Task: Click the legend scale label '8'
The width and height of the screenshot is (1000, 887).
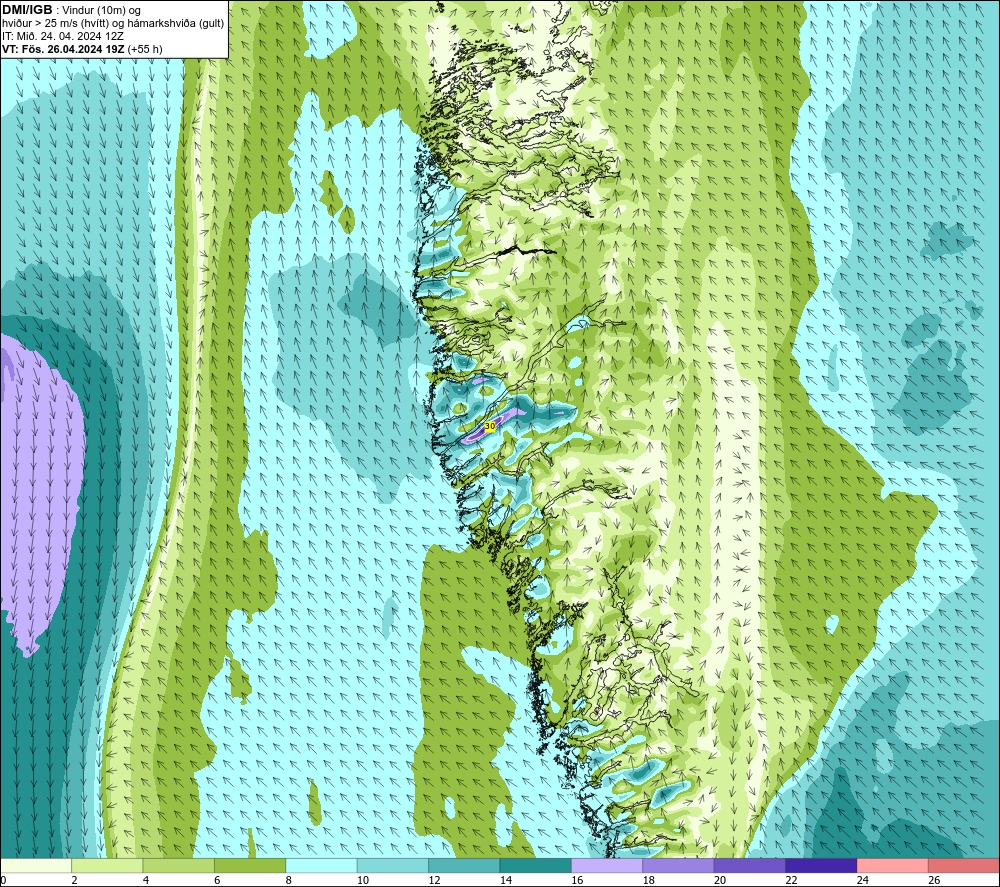Action: [289, 880]
